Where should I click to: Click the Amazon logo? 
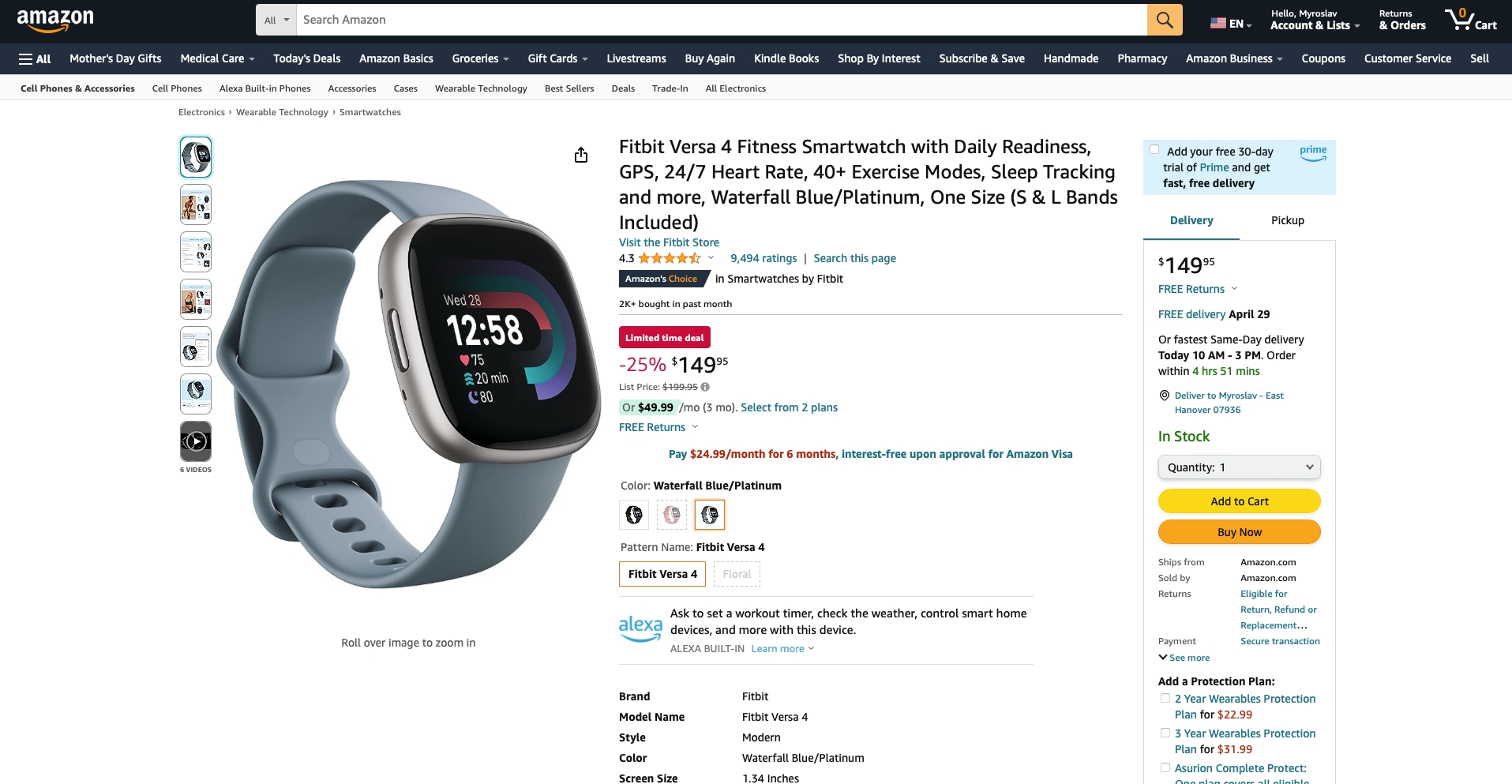pos(55,20)
